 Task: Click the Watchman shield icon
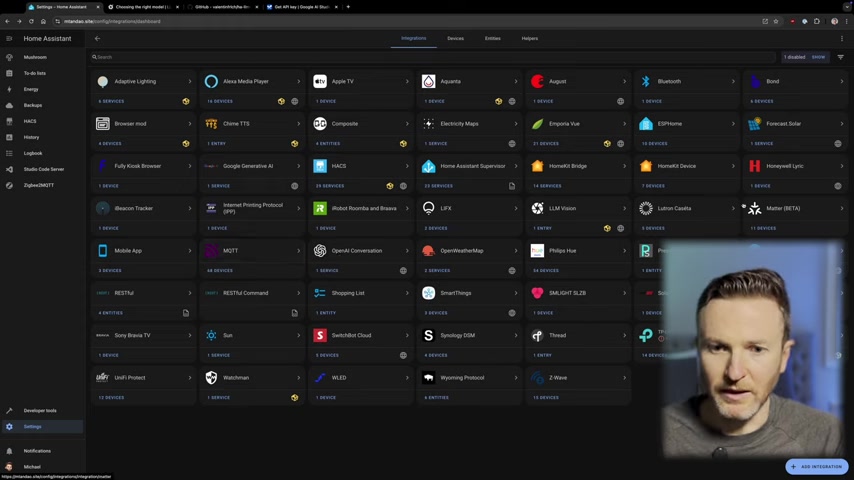pos(211,378)
